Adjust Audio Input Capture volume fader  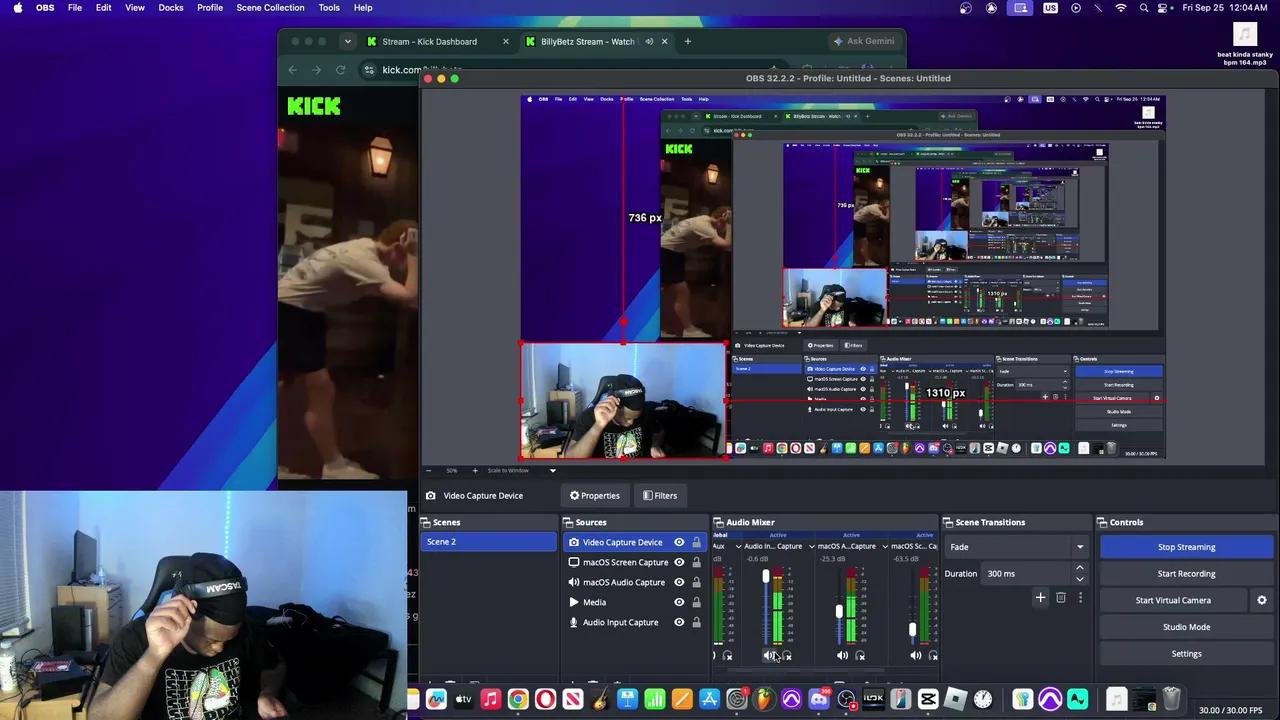click(x=766, y=577)
